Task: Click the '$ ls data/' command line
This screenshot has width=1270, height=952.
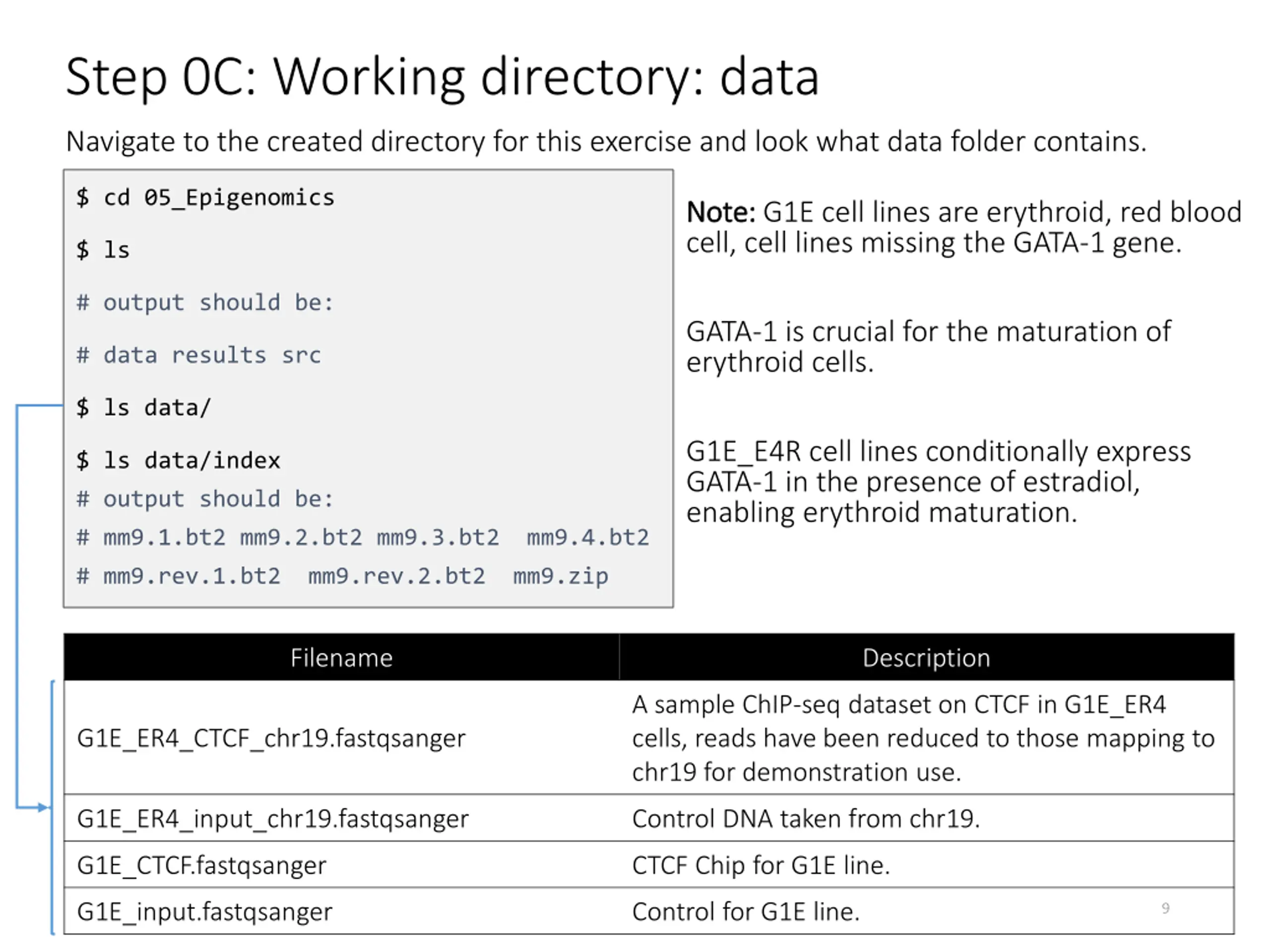Action: click(x=143, y=408)
